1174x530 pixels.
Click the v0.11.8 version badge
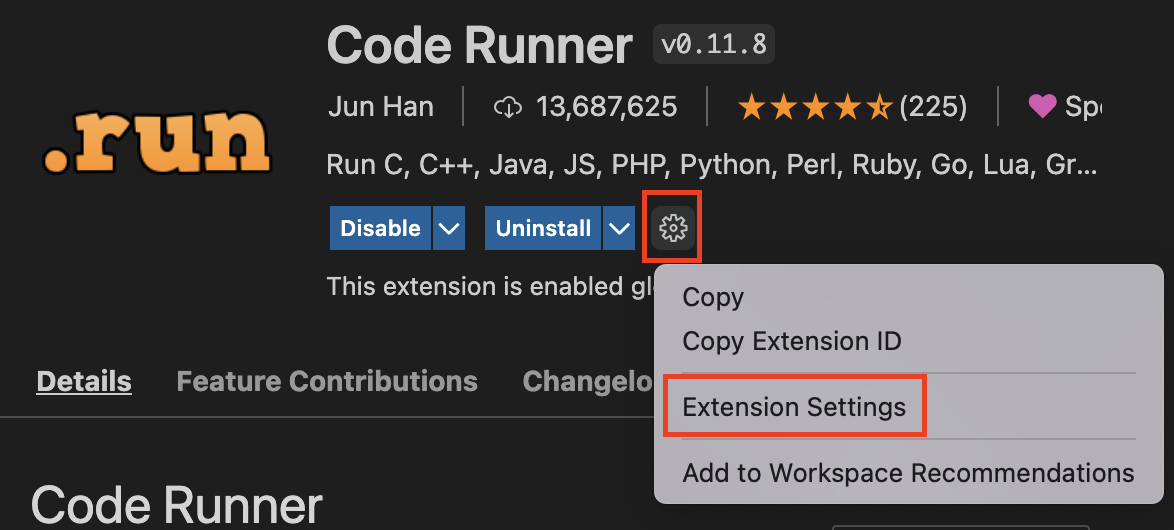[714, 45]
